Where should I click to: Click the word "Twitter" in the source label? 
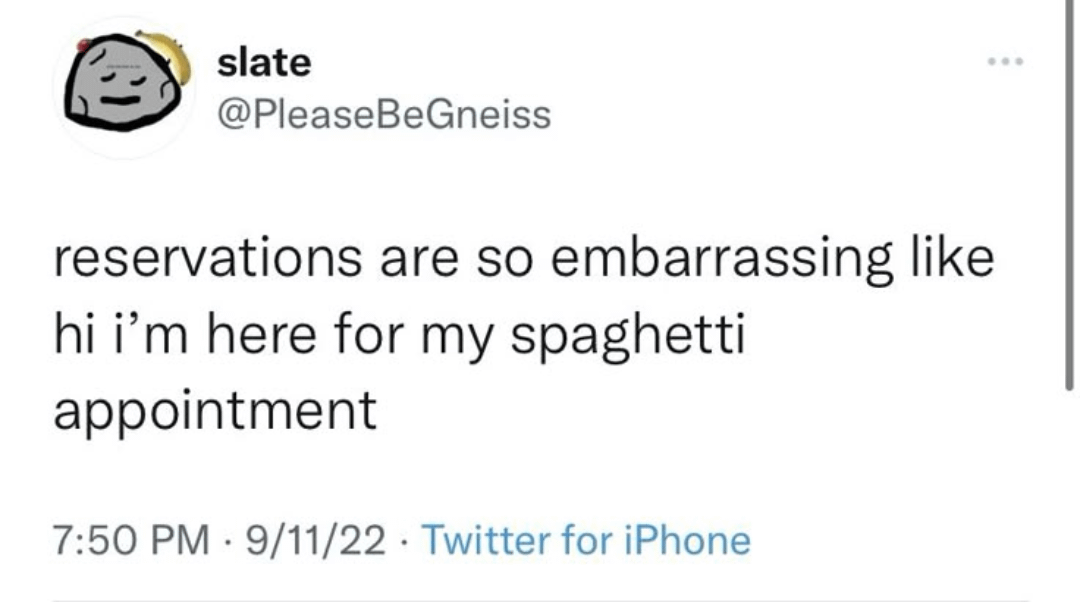(x=485, y=540)
